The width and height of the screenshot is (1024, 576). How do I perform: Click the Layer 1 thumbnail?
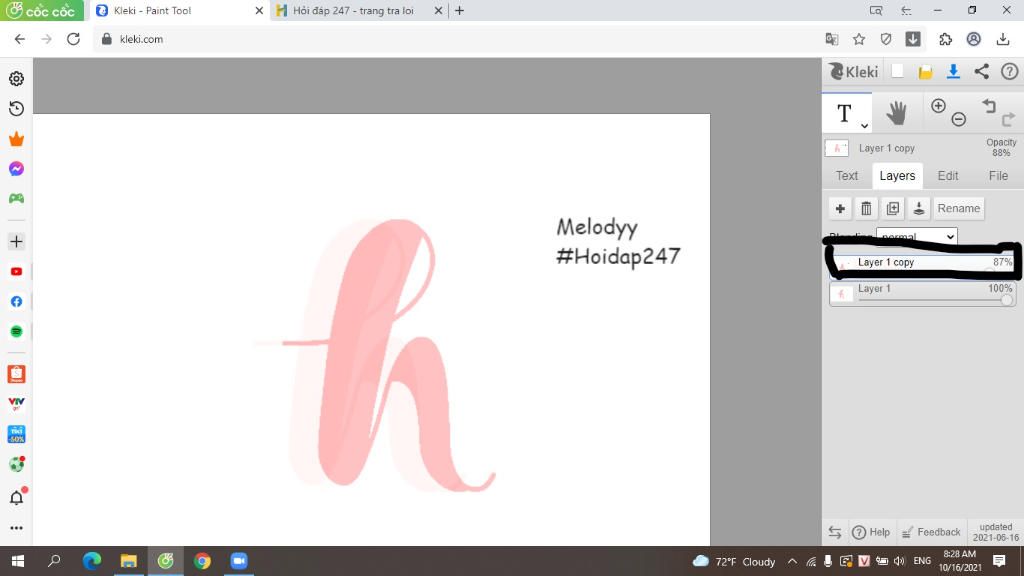(x=841, y=294)
